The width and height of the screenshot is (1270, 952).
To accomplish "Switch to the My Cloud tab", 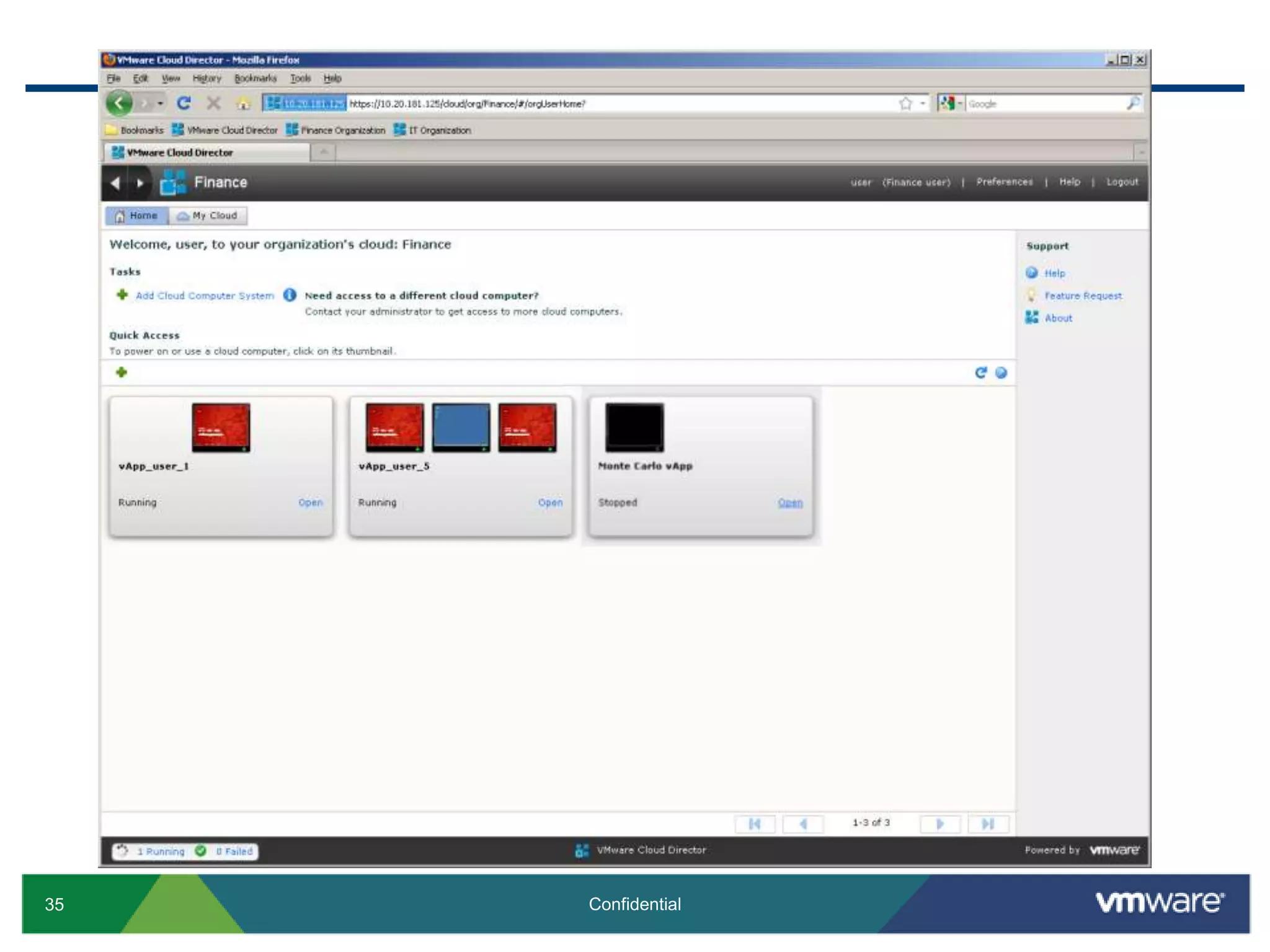I will (208, 216).
